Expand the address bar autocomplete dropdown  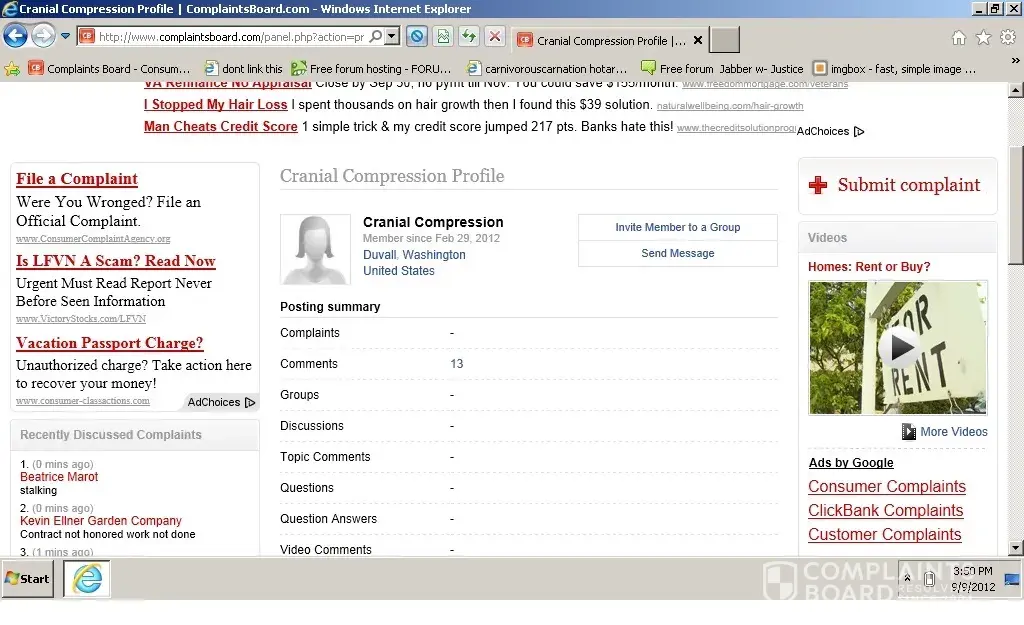tap(392, 37)
